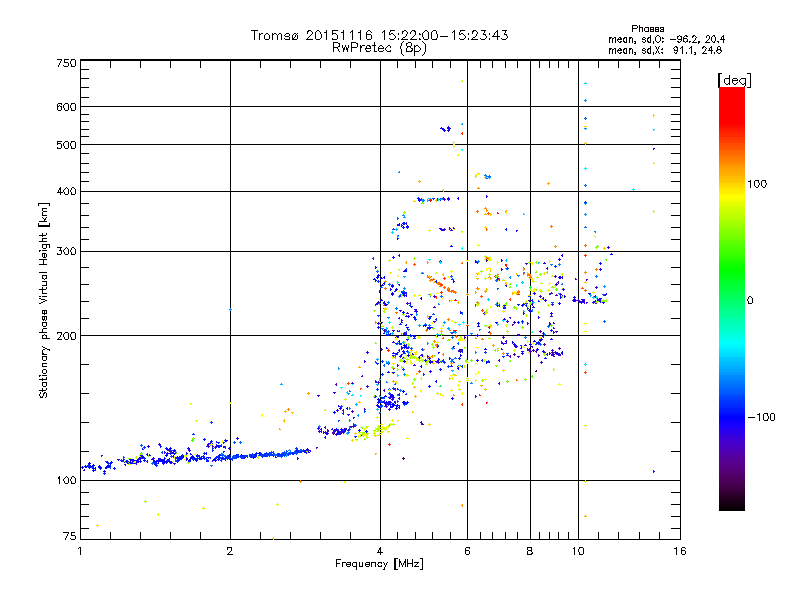
Task: Click y-axis tick label 200
Action: [x=66, y=336]
